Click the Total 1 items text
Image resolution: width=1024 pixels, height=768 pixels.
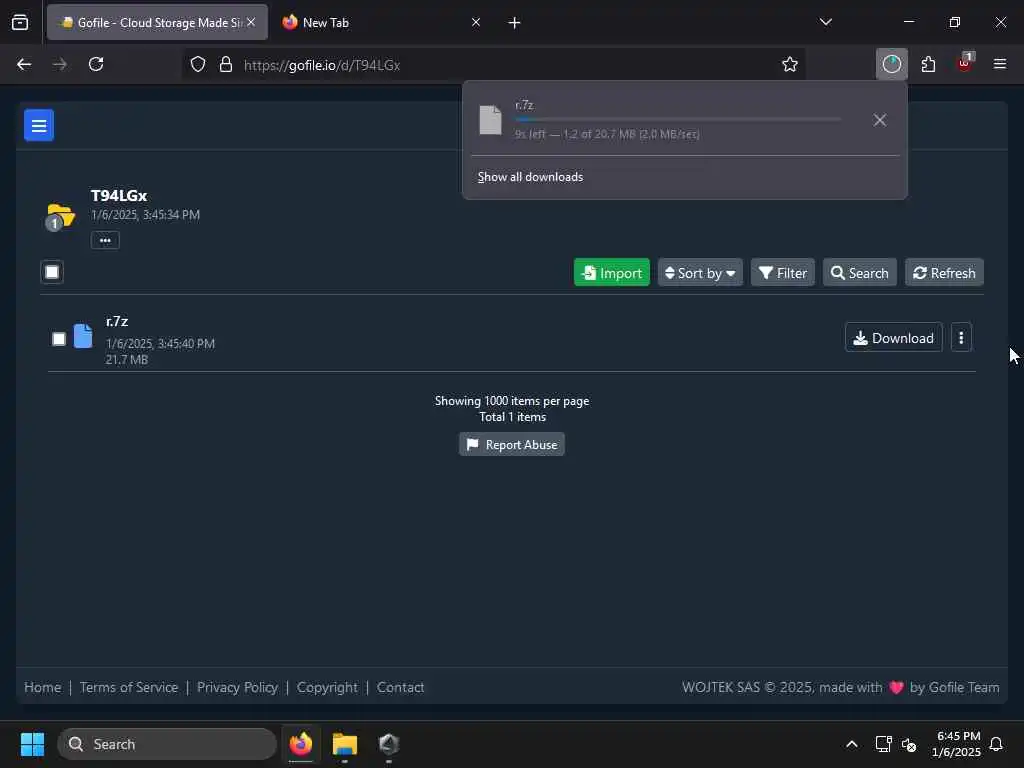[513, 417]
